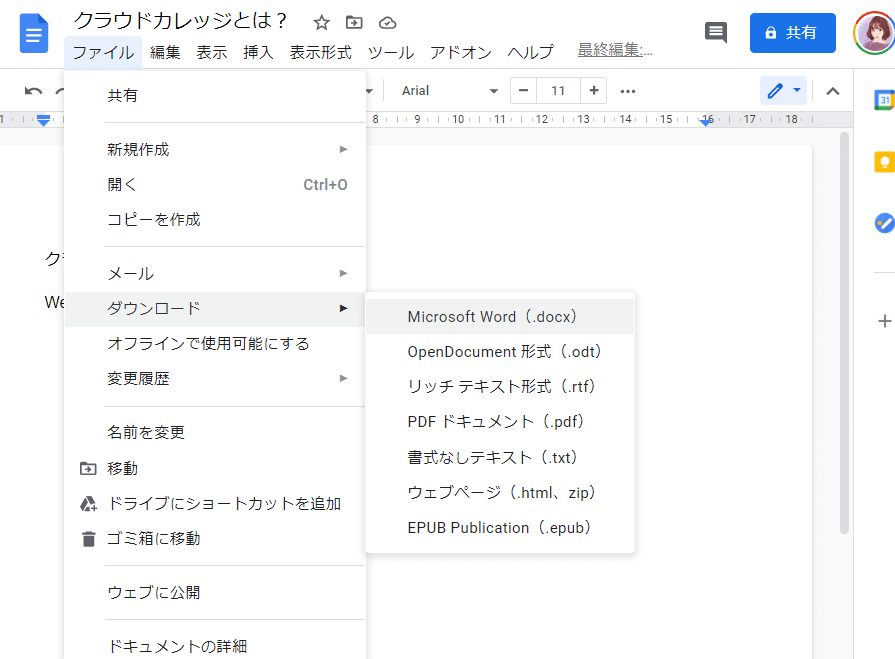Open Google Keep in the side panel
The width and height of the screenshot is (895, 659).
(884, 161)
